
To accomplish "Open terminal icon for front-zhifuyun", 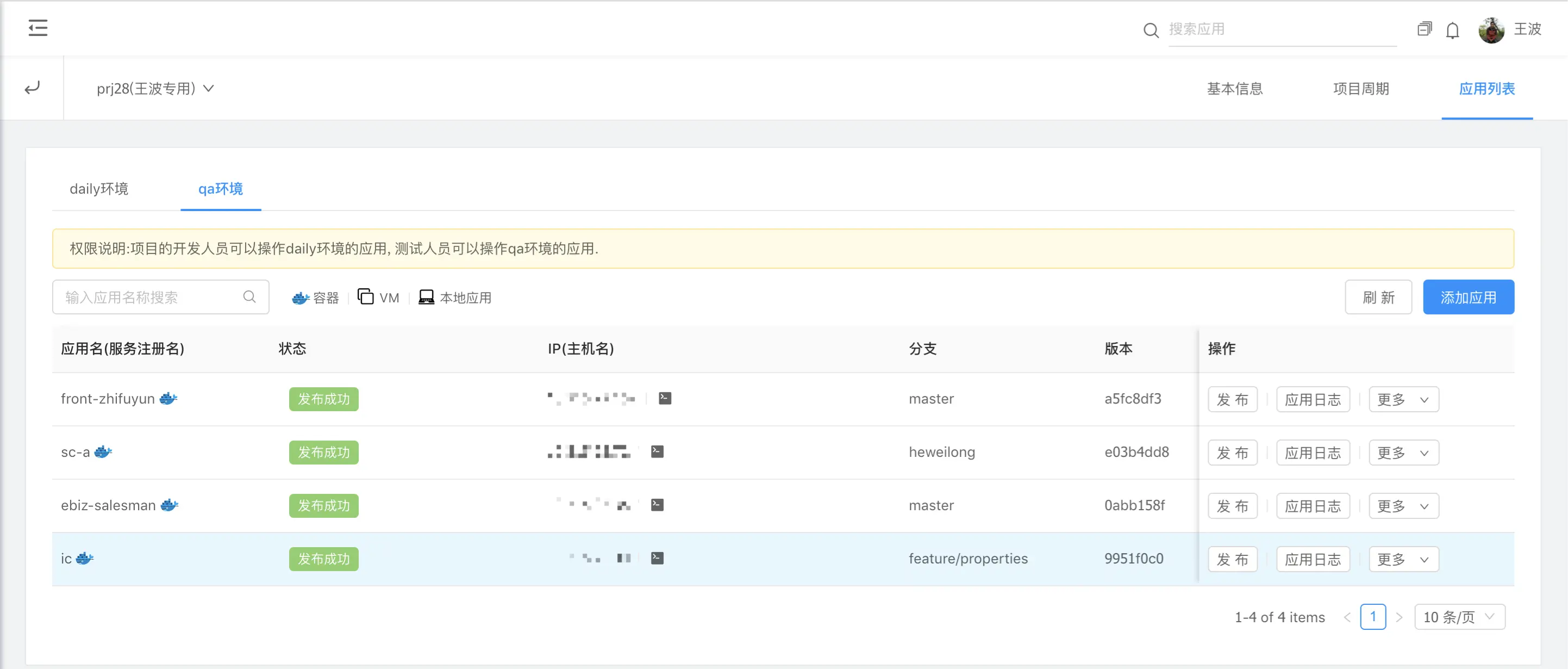I will coord(665,399).
